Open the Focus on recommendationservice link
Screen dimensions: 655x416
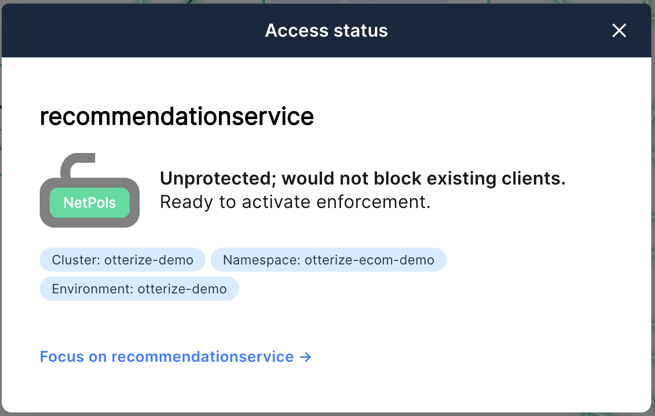175,357
